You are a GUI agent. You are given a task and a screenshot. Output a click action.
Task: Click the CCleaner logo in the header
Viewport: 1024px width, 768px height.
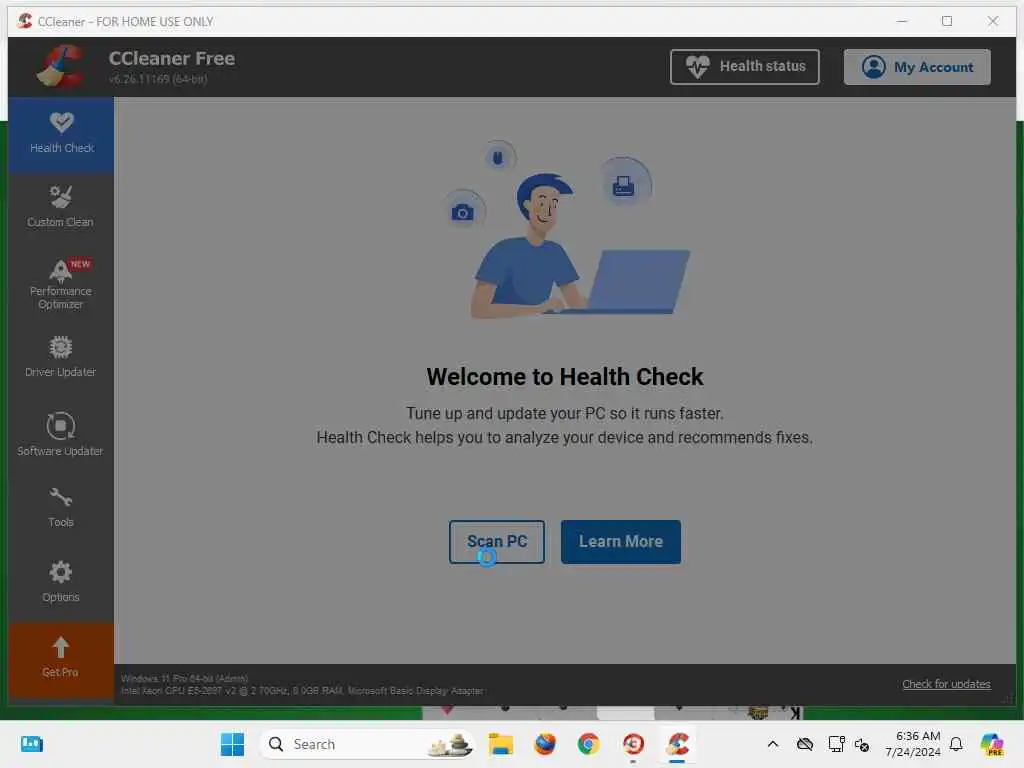(x=60, y=67)
